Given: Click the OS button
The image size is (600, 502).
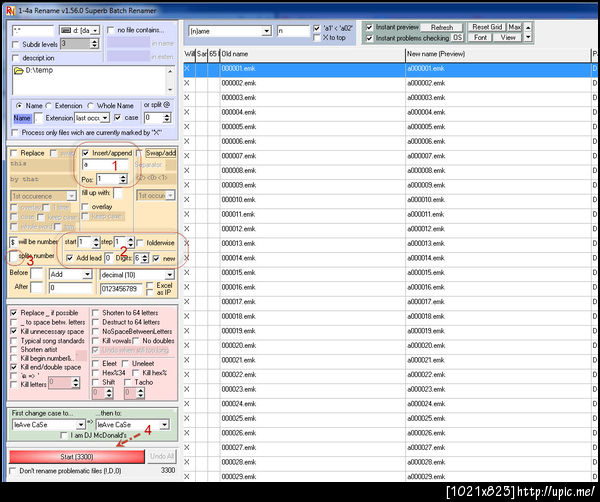Looking at the screenshot, I should 457,37.
